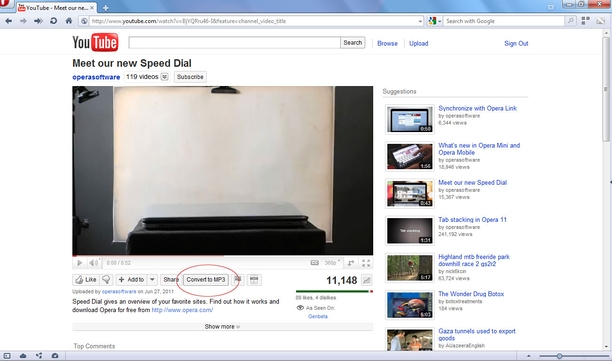Mute the video using the speaker icon
The height and width of the screenshot is (361, 612).
click(94, 263)
